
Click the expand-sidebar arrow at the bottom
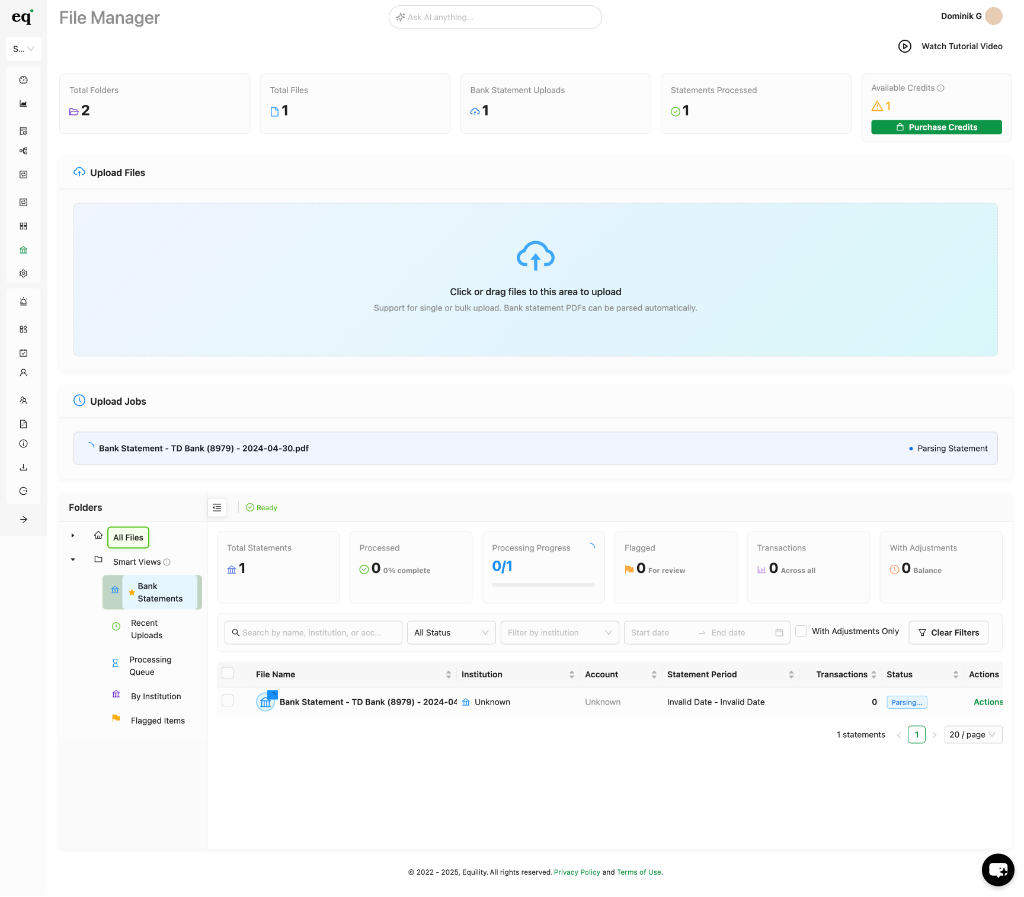[x=23, y=519]
